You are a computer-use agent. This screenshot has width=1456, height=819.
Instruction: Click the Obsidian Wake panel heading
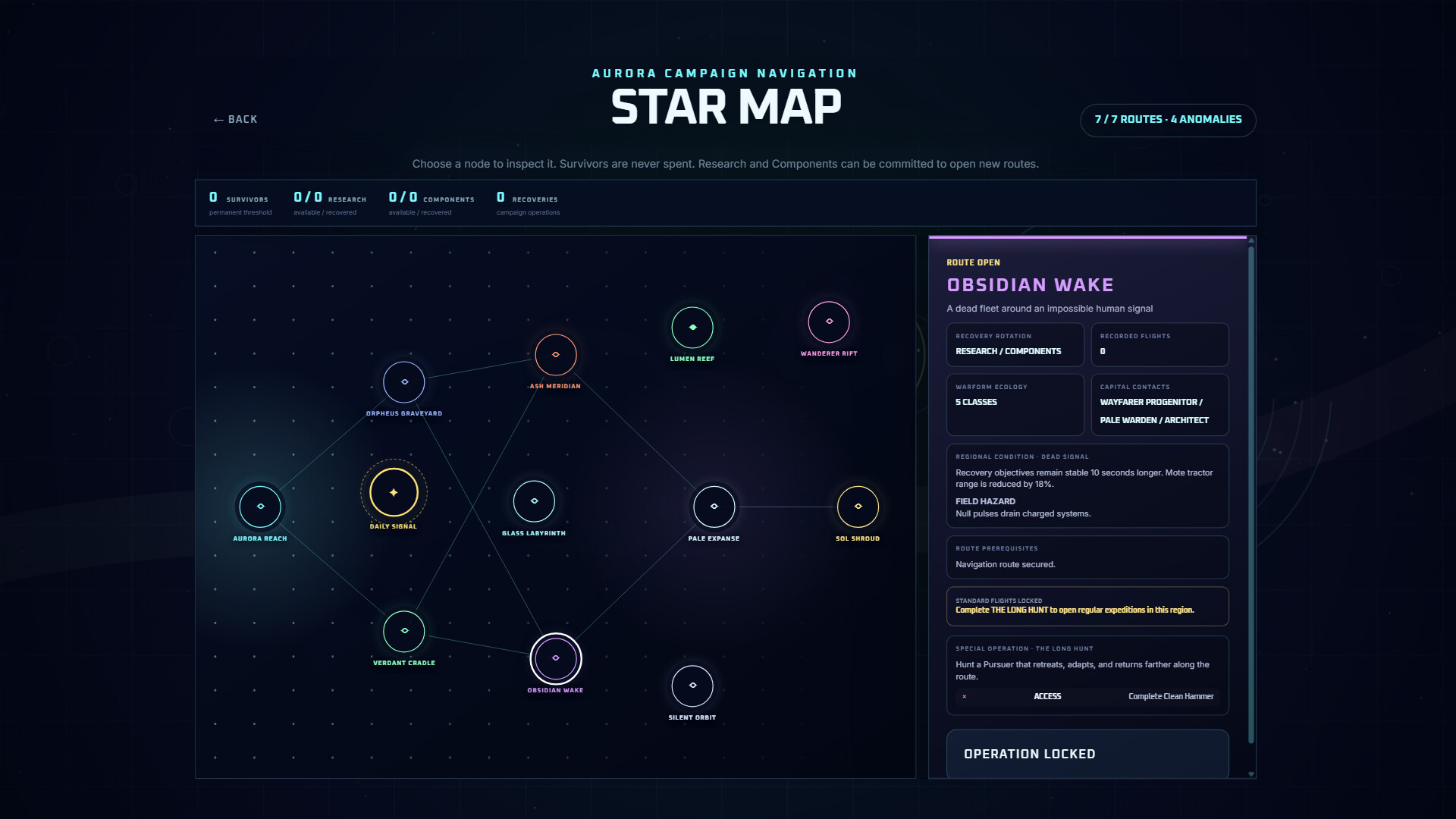point(1030,285)
